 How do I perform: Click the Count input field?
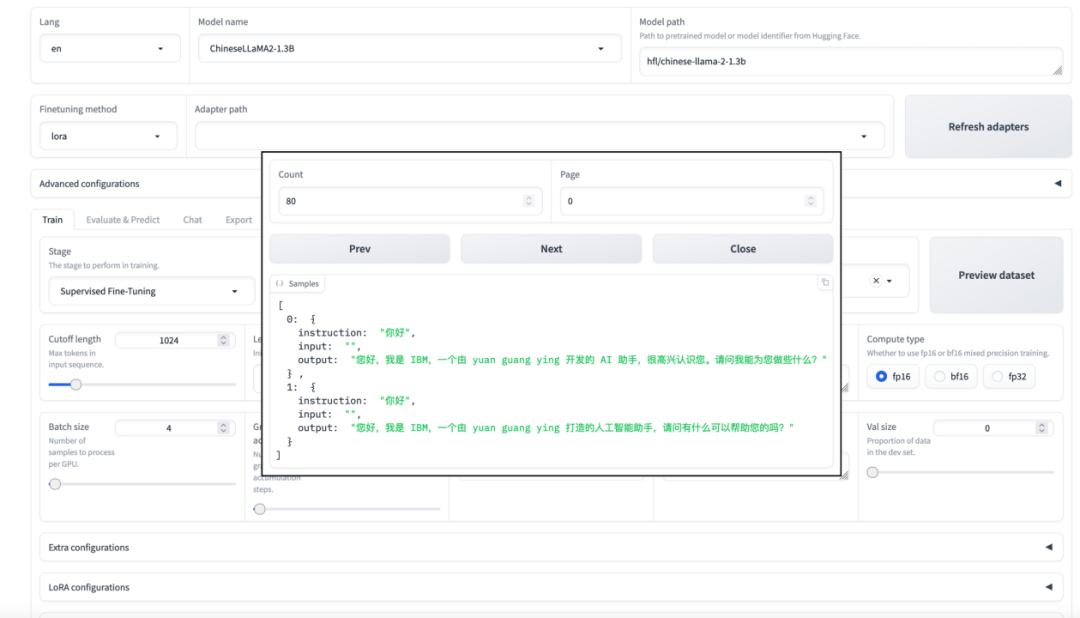click(x=410, y=201)
